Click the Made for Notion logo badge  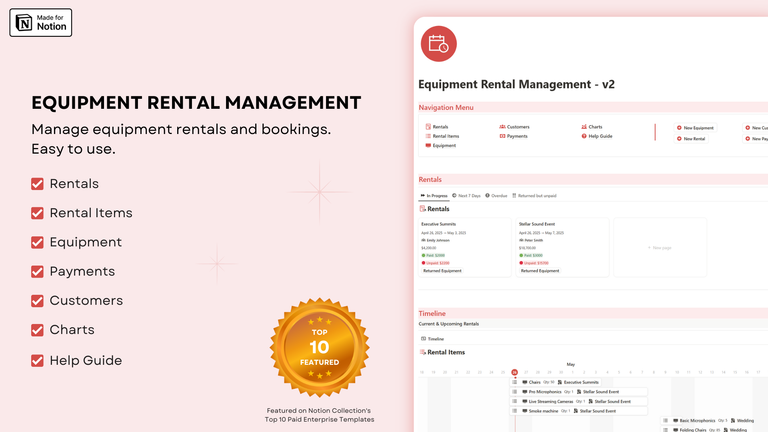pyautogui.click(x=41, y=22)
